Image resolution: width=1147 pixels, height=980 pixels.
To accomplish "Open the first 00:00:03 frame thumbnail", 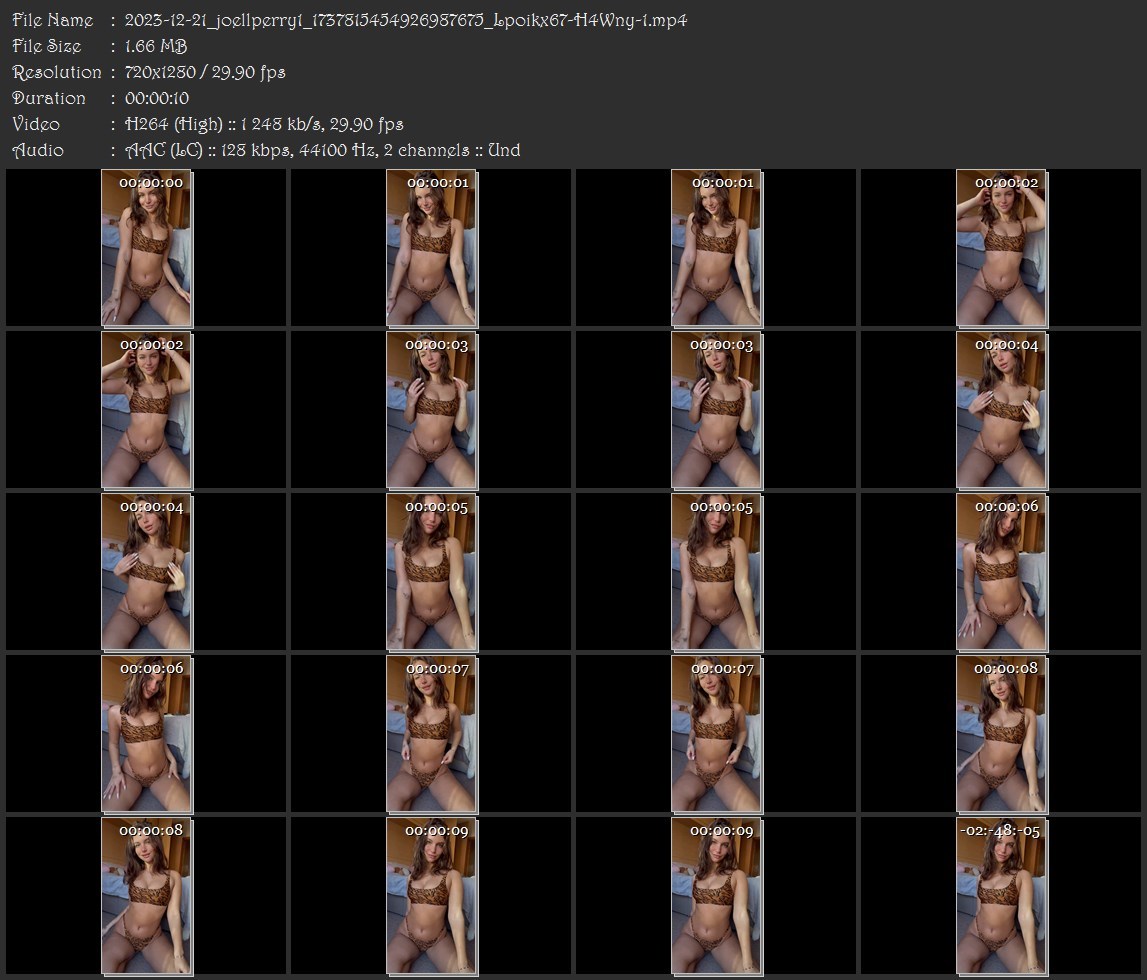I will point(432,410).
